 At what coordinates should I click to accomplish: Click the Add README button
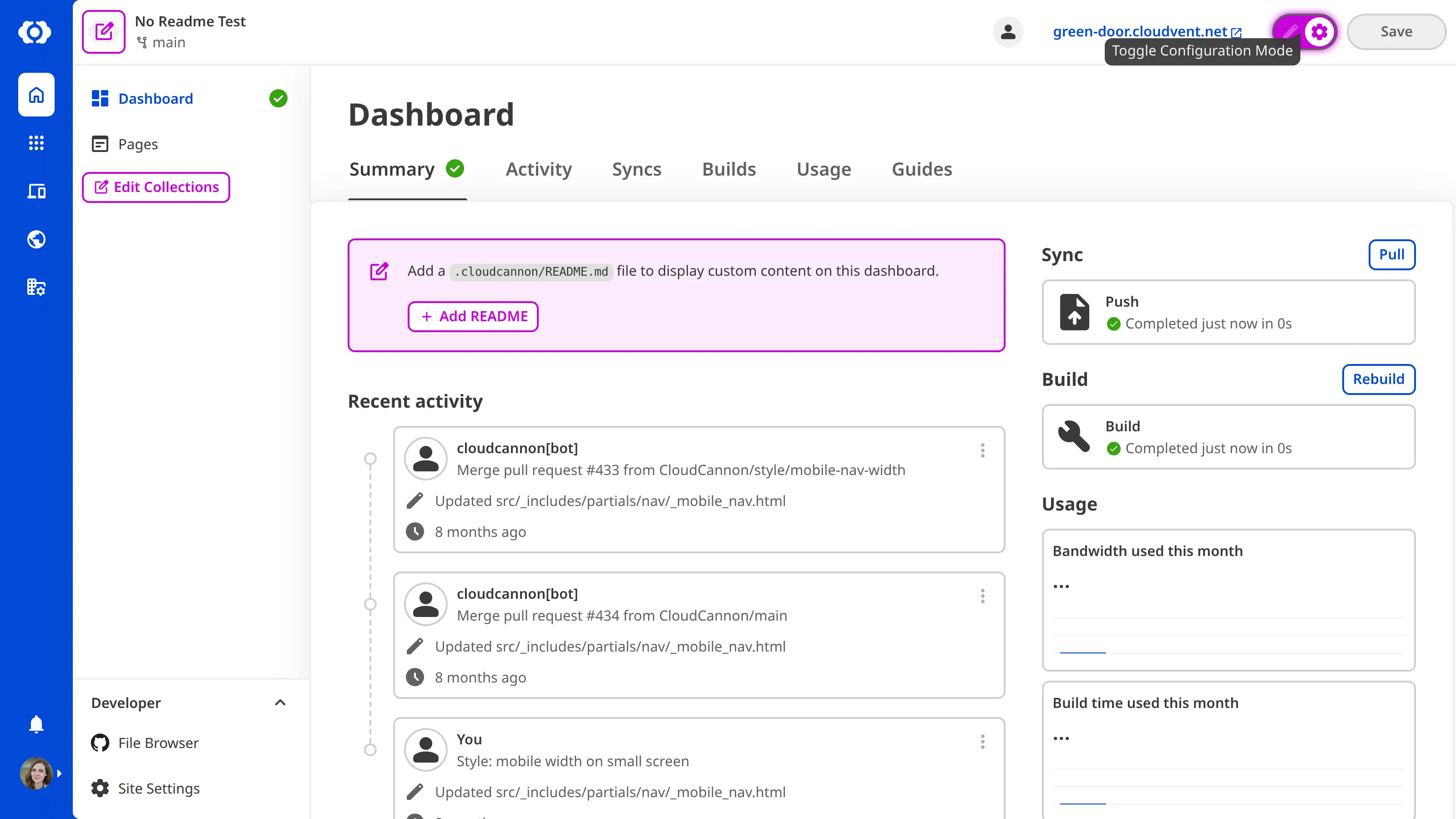click(x=473, y=316)
